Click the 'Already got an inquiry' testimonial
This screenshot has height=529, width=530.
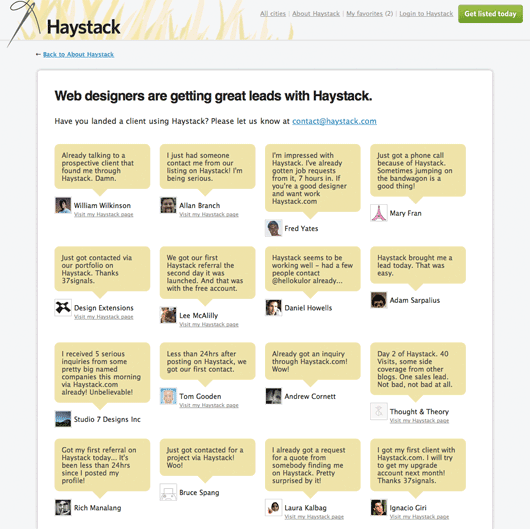coord(313,361)
